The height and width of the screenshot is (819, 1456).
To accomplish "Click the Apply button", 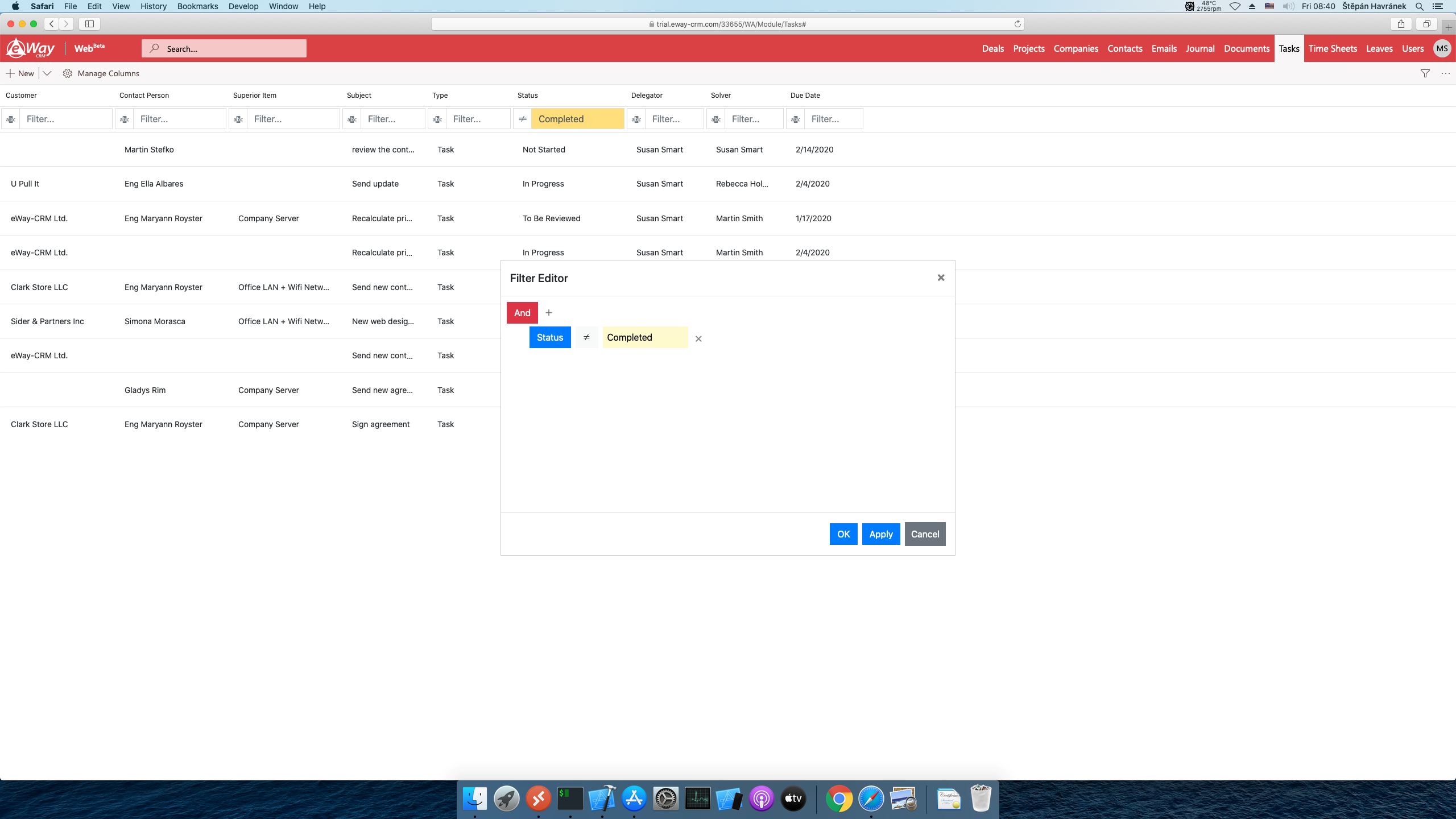I will tap(880, 534).
